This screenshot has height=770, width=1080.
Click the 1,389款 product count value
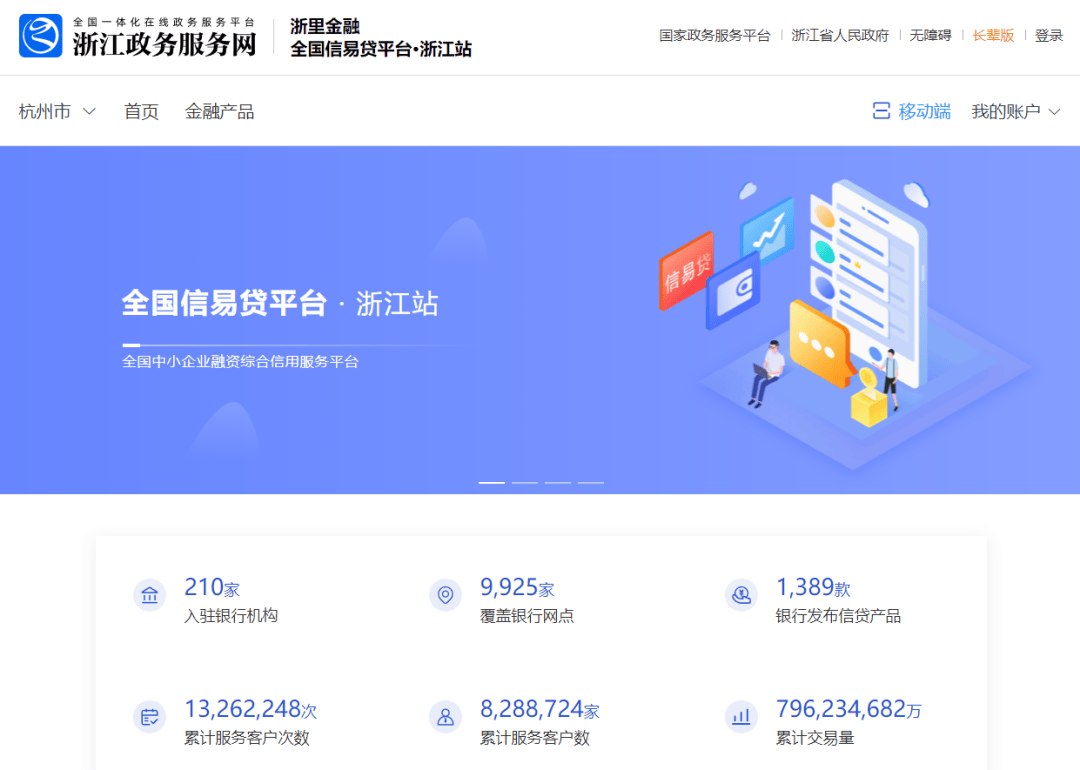click(x=813, y=587)
